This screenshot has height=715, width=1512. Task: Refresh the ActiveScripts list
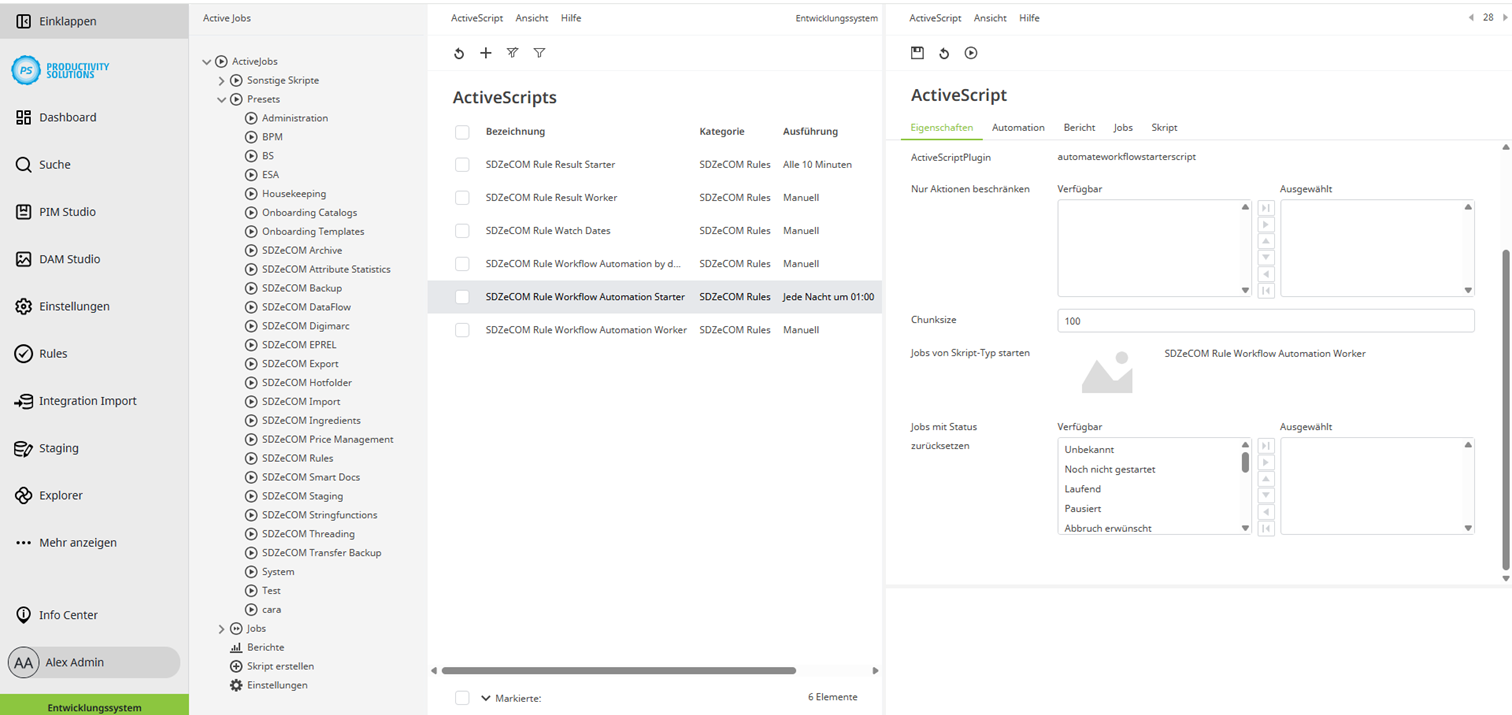point(459,53)
